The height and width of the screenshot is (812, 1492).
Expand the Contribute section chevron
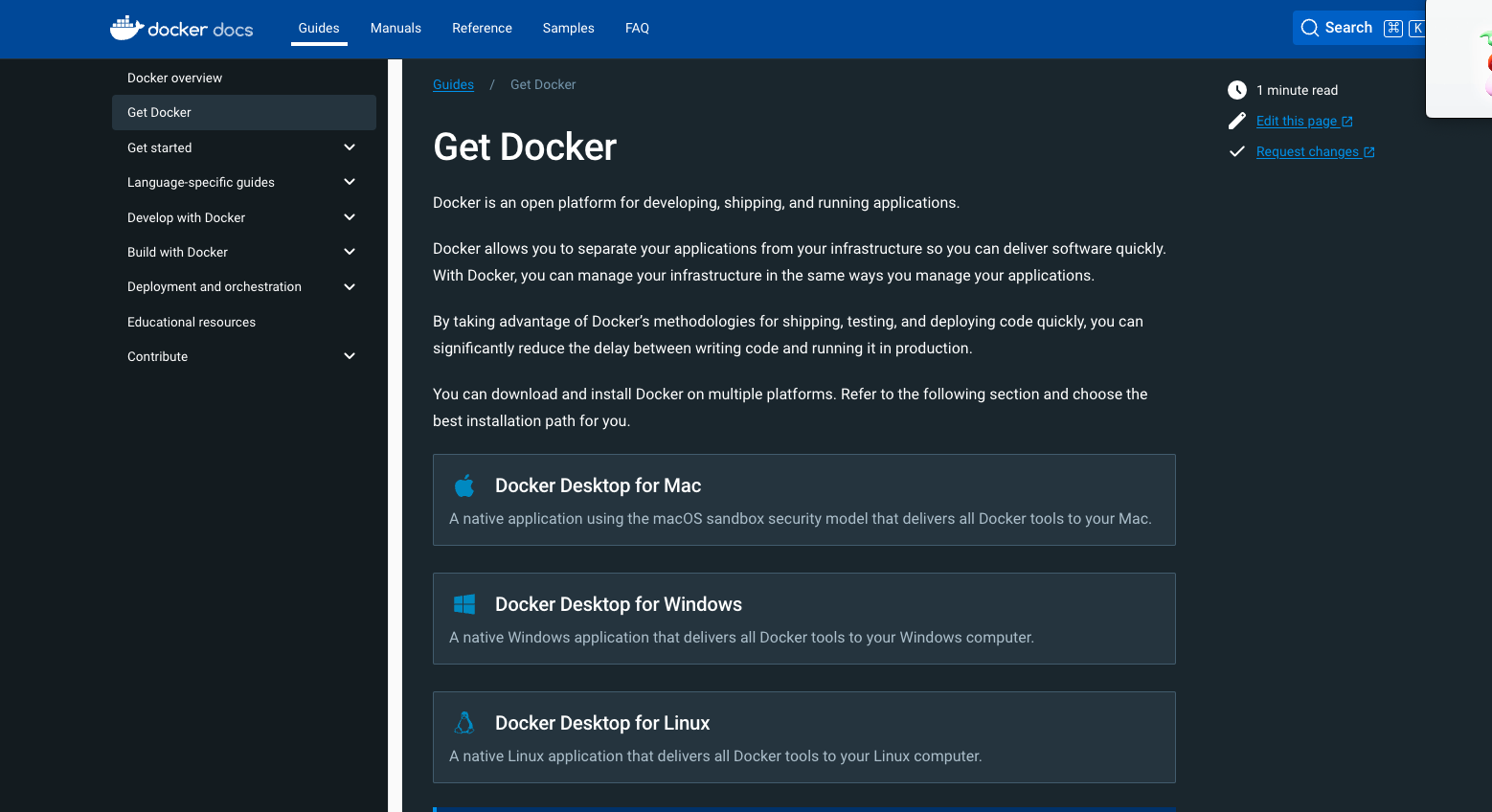[350, 356]
